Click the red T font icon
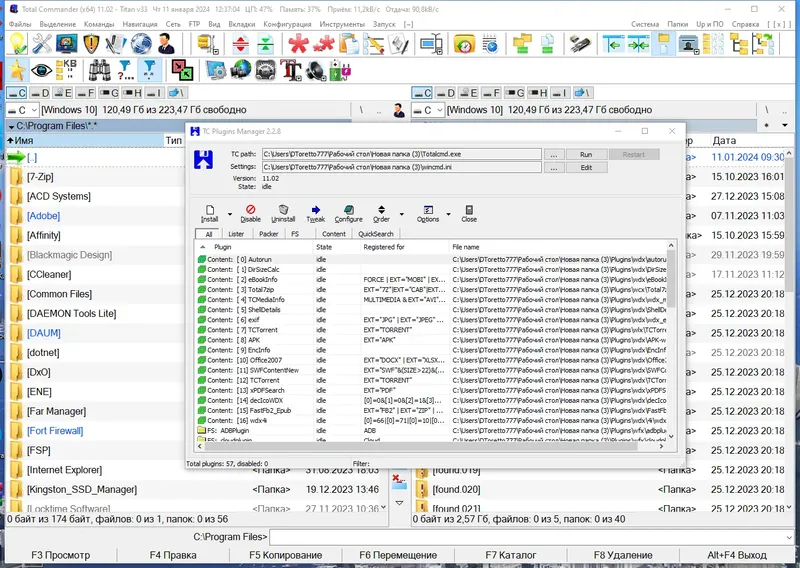The width and height of the screenshot is (800, 568). tap(291, 70)
